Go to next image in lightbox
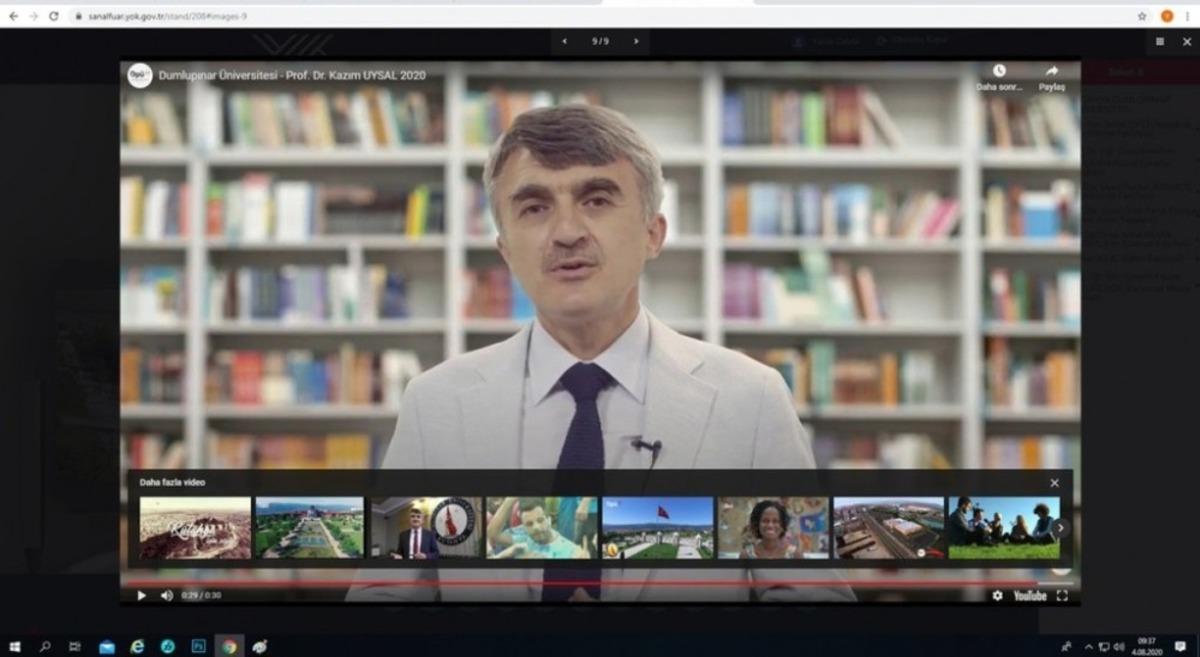The image size is (1200, 657). click(634, 42)
